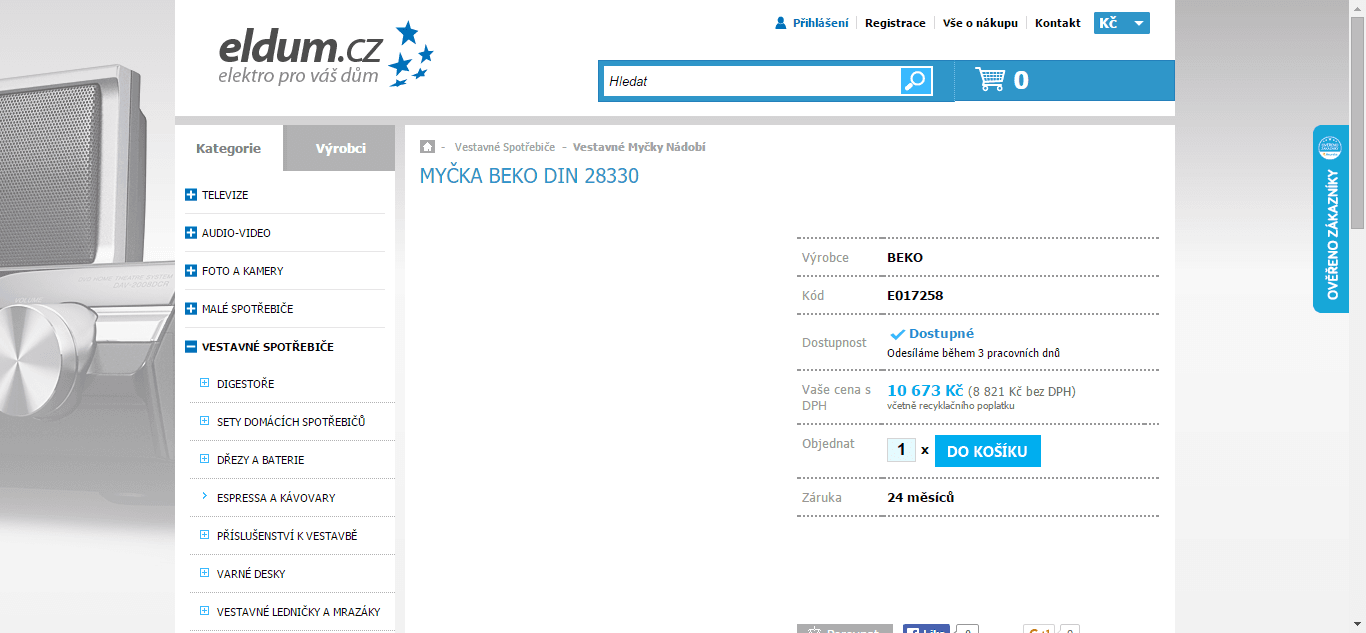Open the DIGESTOŘE subcategory link
This screenshot has height=633, width=1366.
[245, 384]
